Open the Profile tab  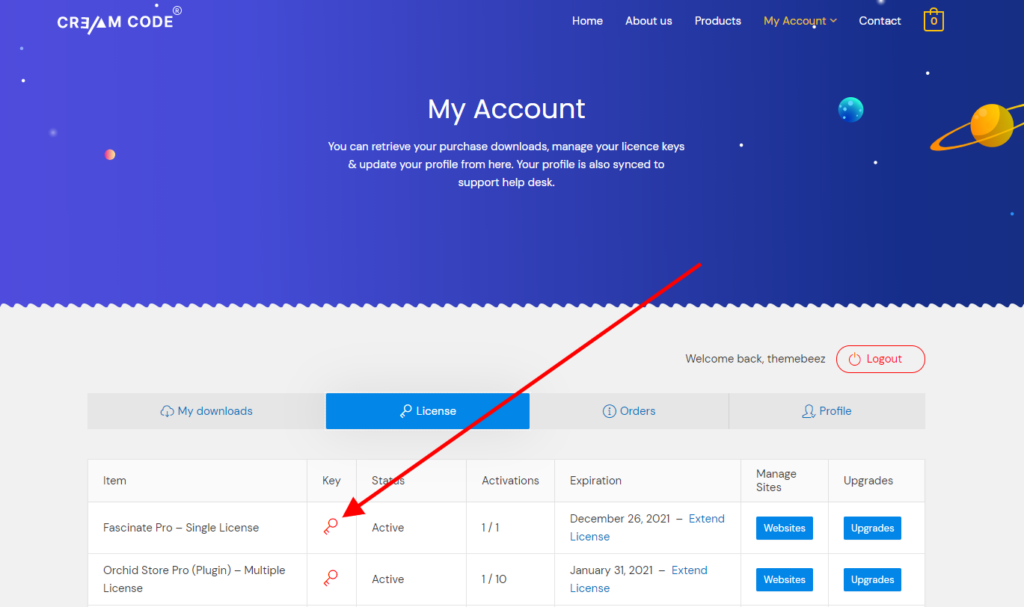(x=827, y=411)
